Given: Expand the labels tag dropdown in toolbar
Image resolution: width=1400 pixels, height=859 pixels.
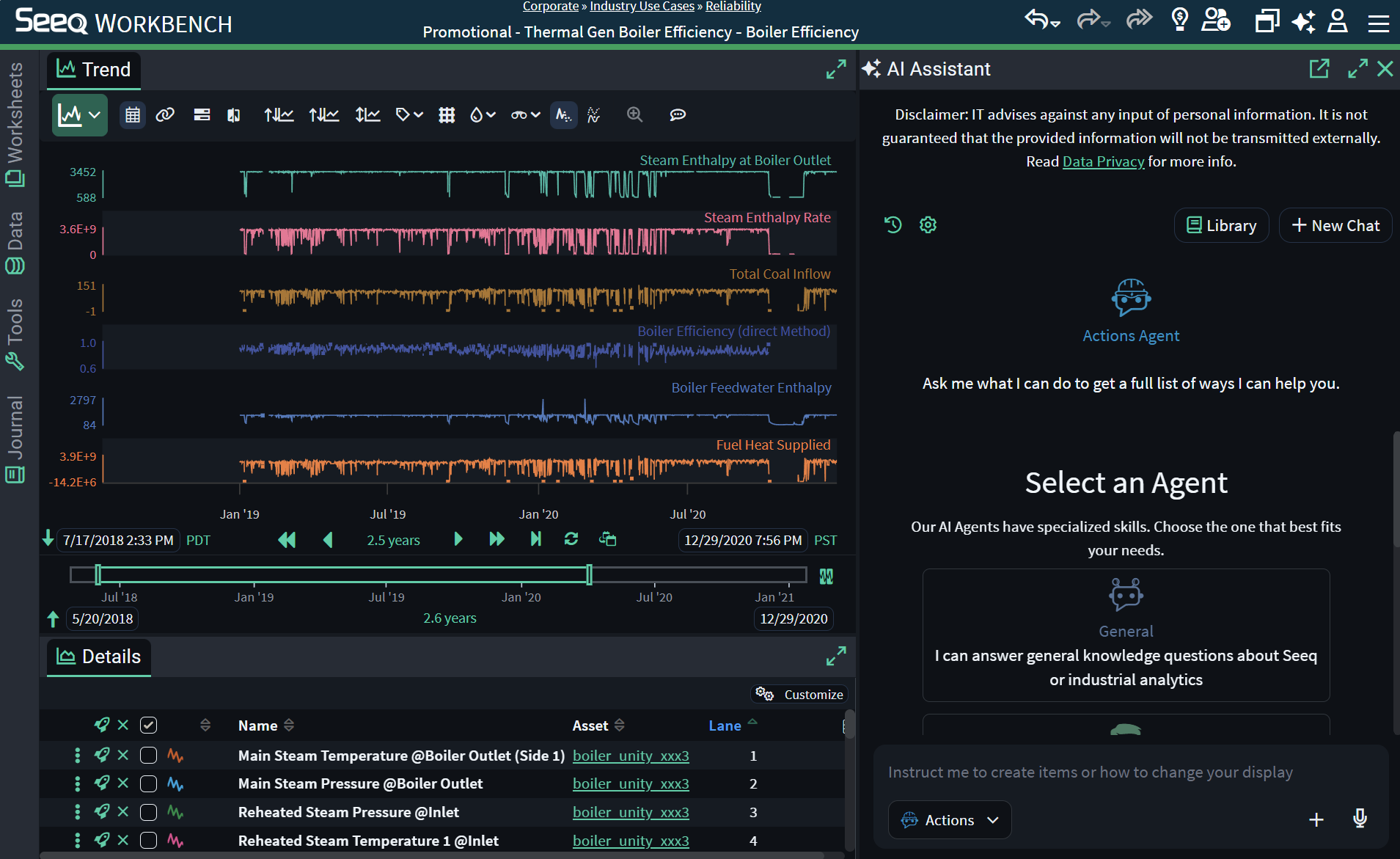Looking at the screenshot, I should pos(409,115).
